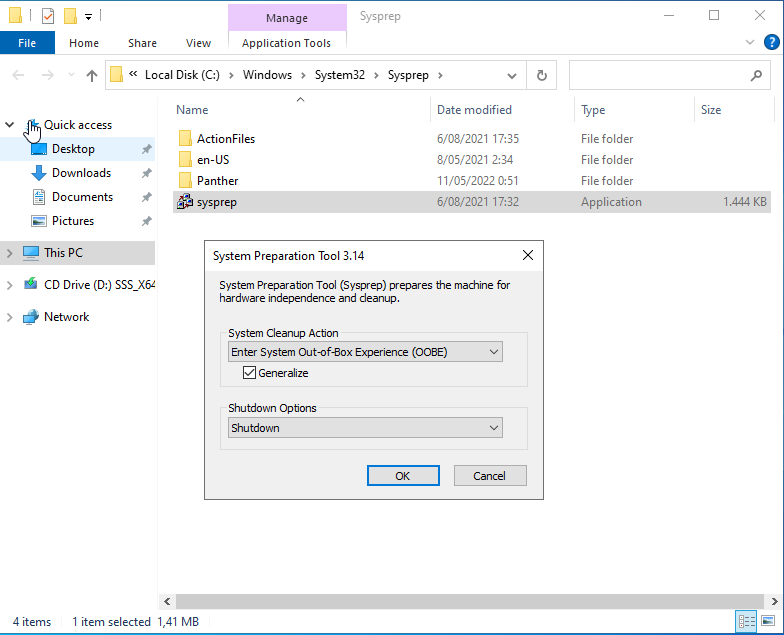Switch to Details view icon in status bar
The width and height of the screenshot is (784, 635).
tap(746, 622)
